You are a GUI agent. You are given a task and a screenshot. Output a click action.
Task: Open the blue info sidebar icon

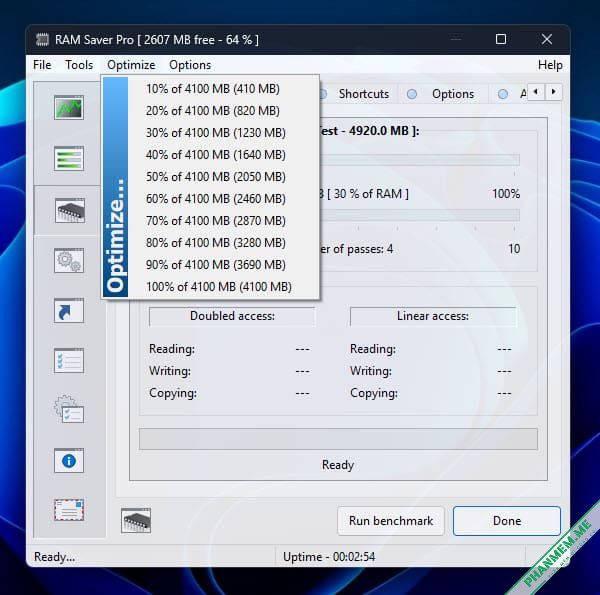coord(69,461)
